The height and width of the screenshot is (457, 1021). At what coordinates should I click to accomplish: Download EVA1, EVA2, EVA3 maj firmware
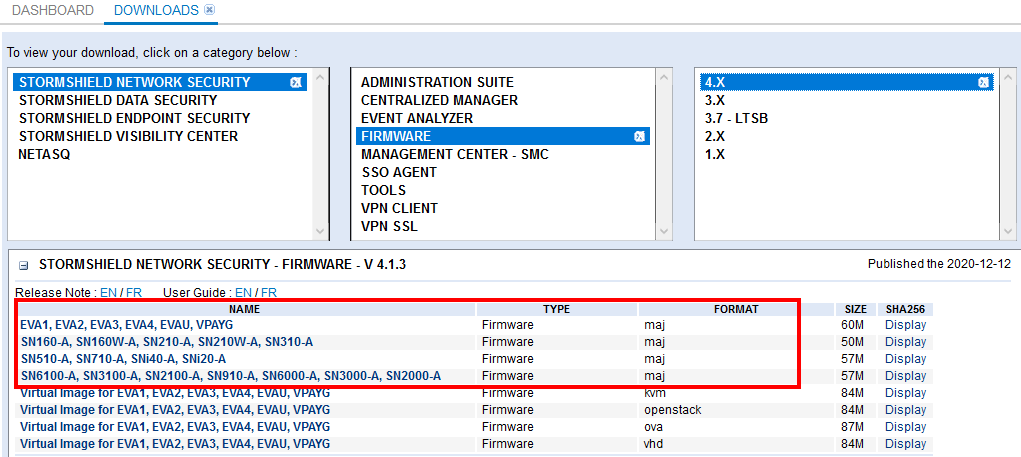[x=126, y=325]
